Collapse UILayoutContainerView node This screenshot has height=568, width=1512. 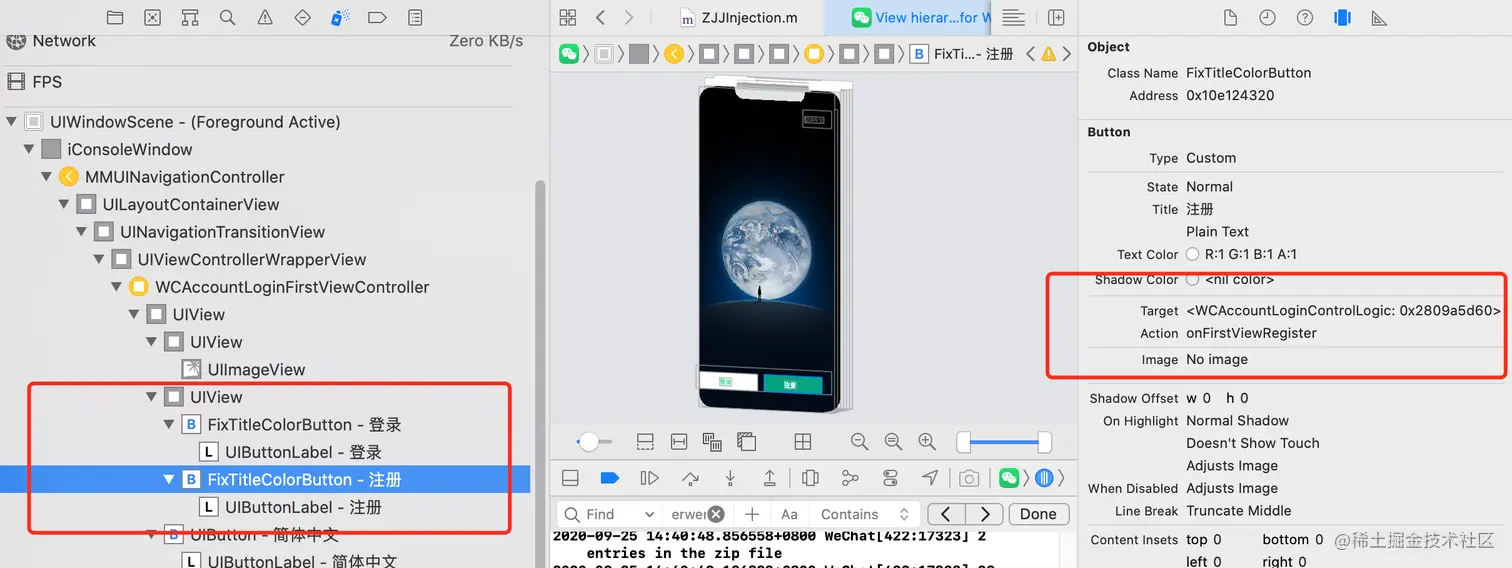[64, 204]
